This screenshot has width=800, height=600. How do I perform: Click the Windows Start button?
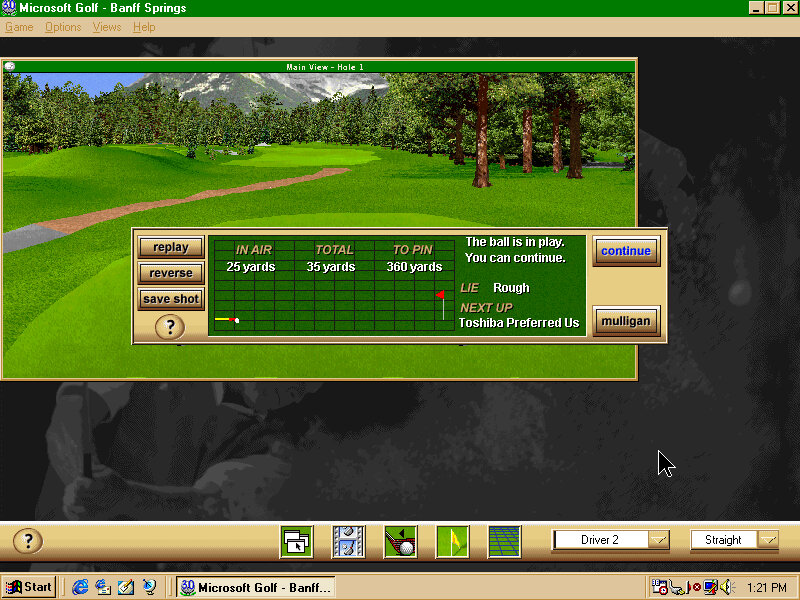(x=29, y=587)
